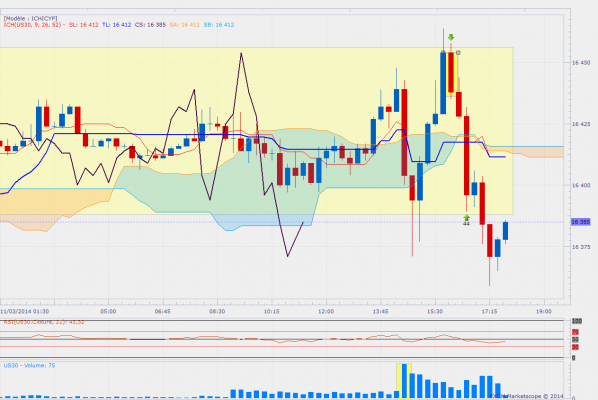Click the blue 16 385 current price tag

580,222
